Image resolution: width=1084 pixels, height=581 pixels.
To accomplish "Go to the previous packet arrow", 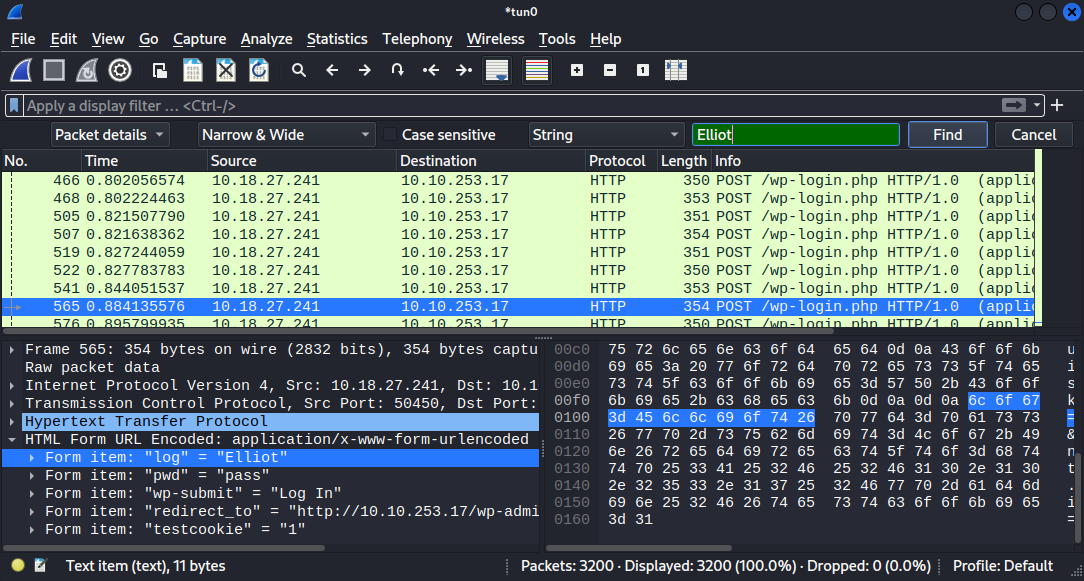I will click(x=332, y=70).
